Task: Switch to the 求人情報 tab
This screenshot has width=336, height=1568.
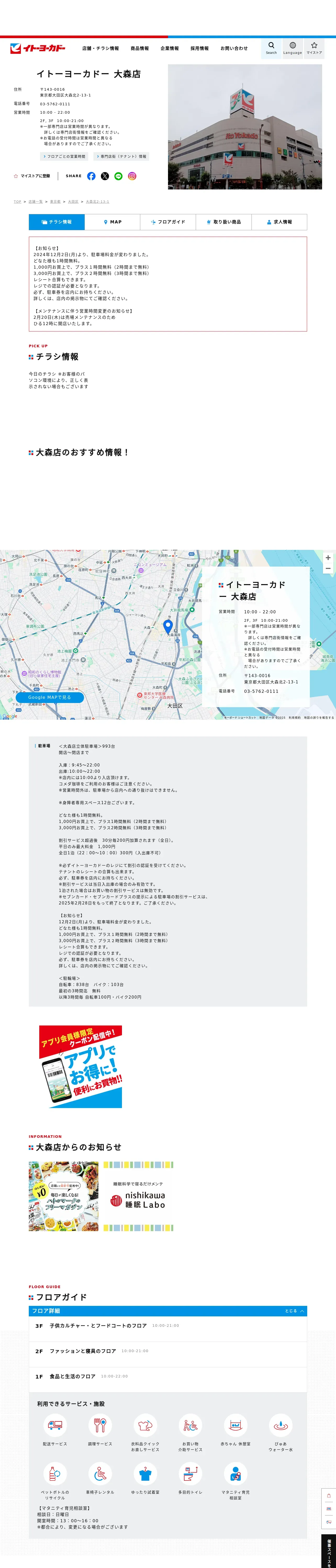Action: click(279, 222)
